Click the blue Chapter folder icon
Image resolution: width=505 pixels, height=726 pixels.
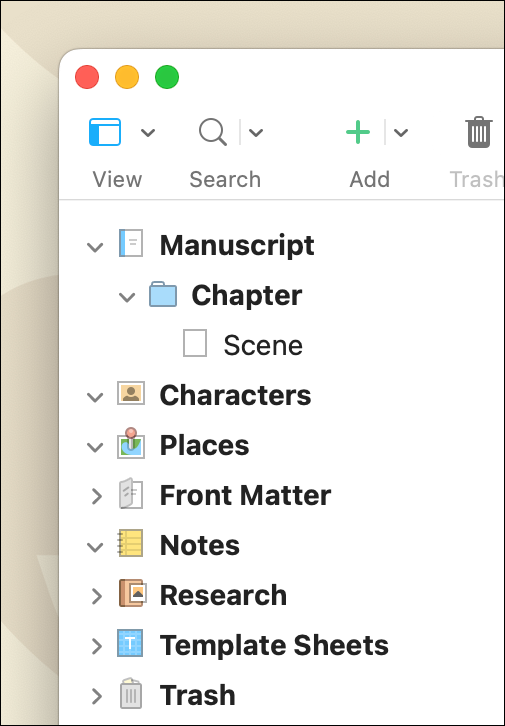163,294
